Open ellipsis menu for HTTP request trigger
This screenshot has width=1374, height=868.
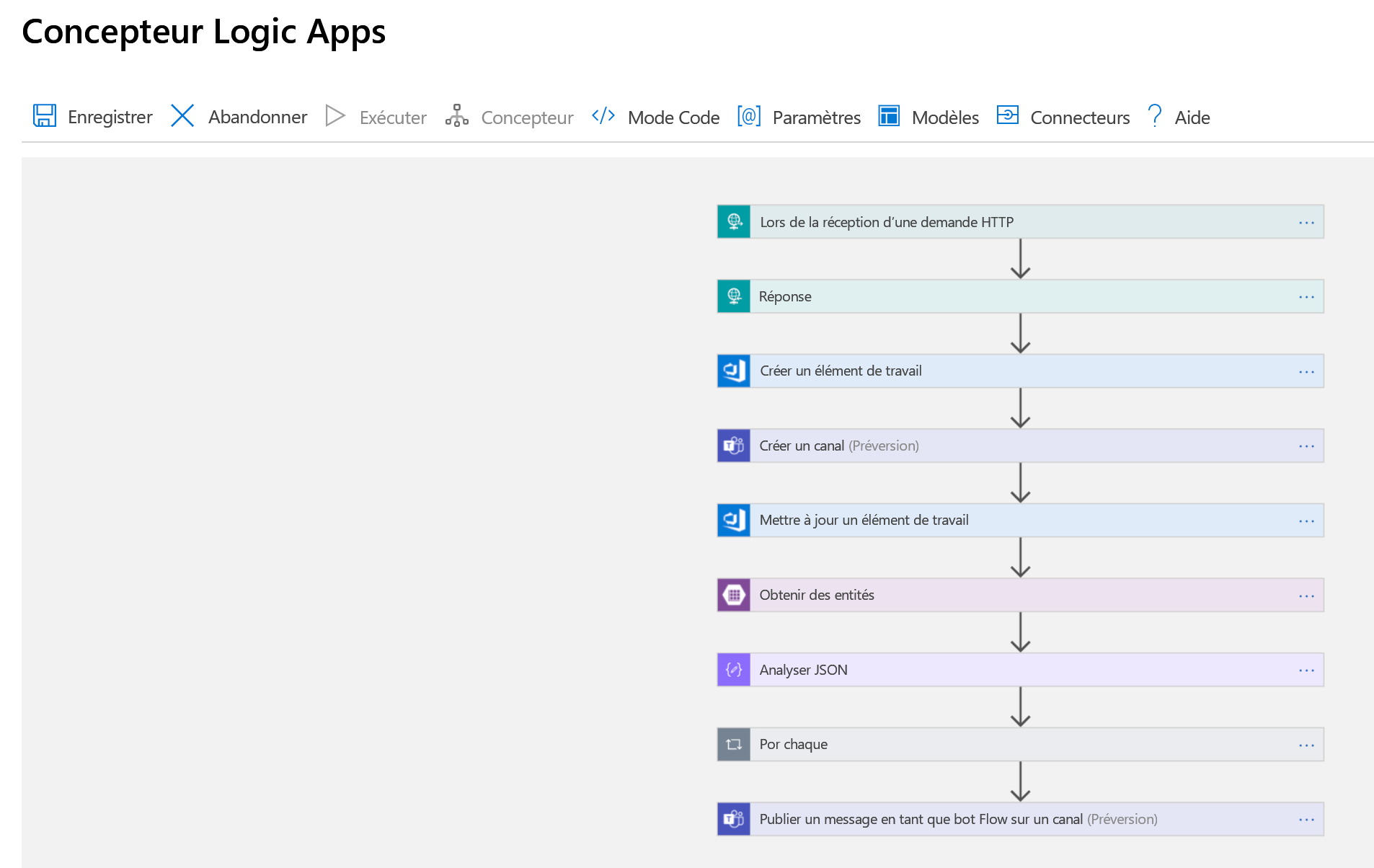pos(1306,223)
